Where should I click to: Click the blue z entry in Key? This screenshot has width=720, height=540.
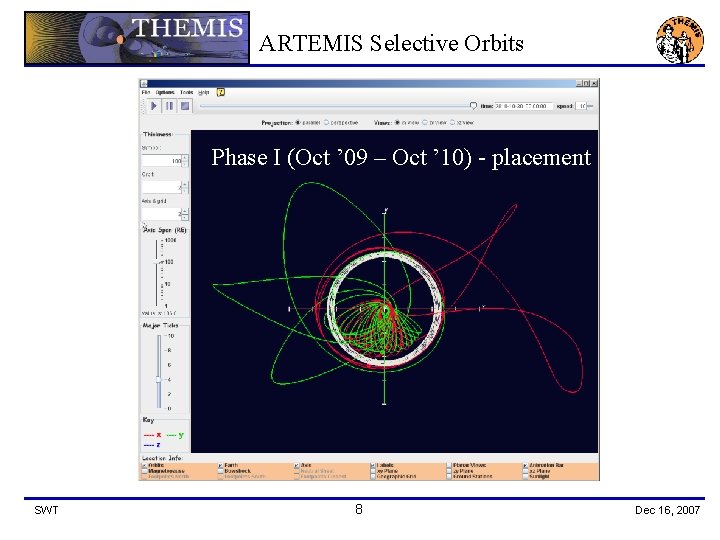[152, 444]
